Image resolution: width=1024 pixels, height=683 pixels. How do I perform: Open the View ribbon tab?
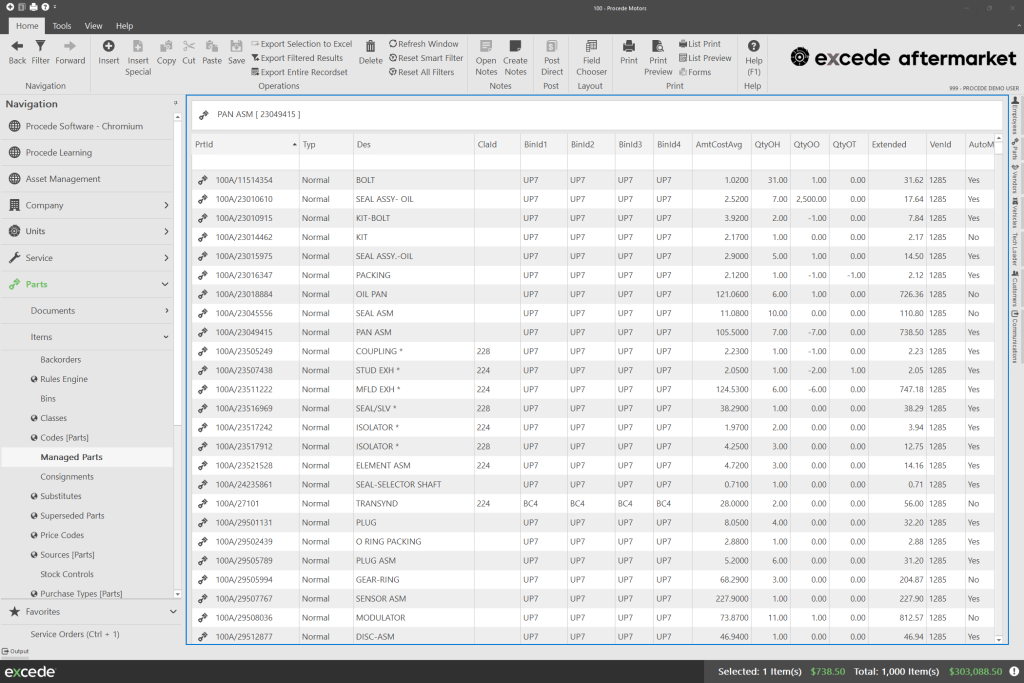pyautogui.click(x=93, y=26)
